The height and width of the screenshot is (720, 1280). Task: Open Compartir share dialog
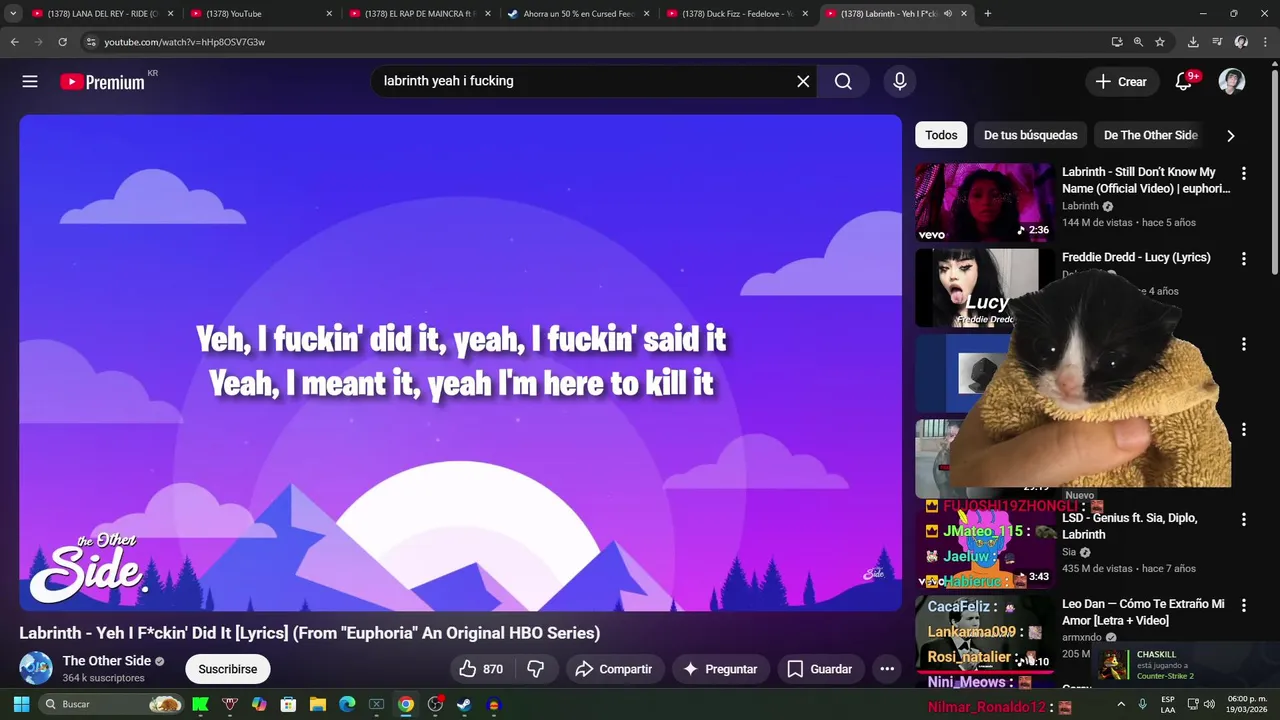click(x=614, y=669)
